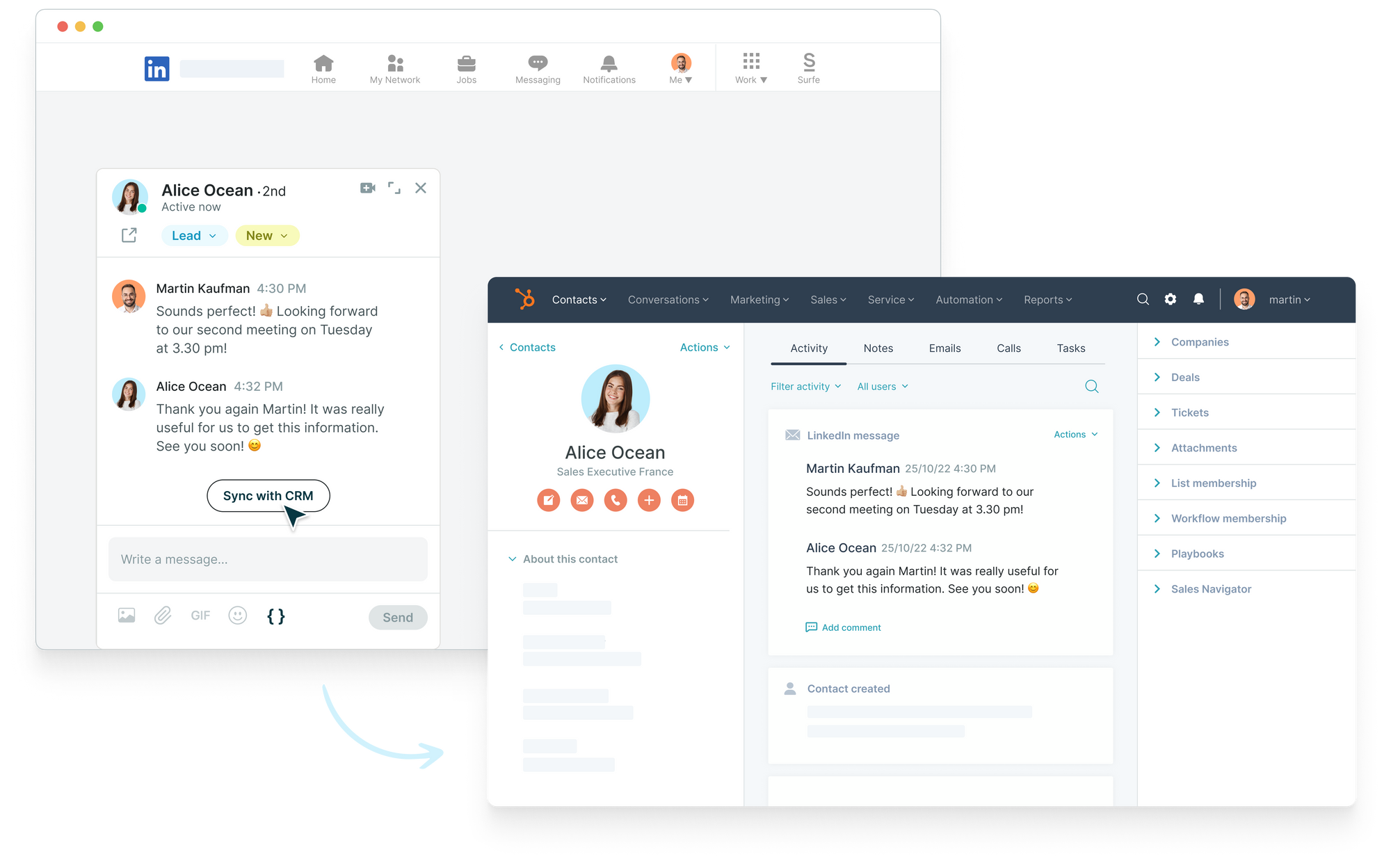
Task: Click the HubSpot search icon
Action: coord(1141,299)
